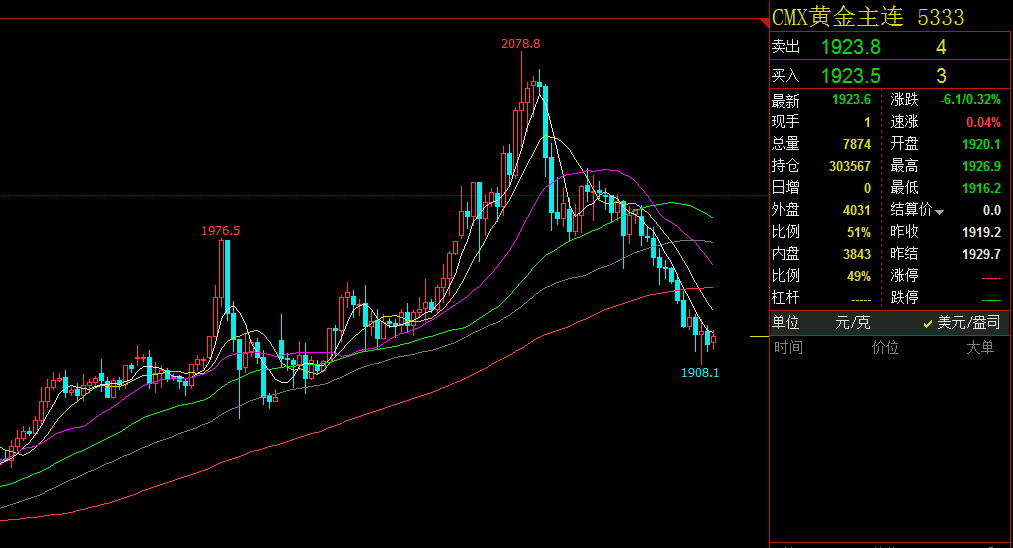Click the CMX黄金主连 contract title
1013x548 pixels.
(837, 17)
